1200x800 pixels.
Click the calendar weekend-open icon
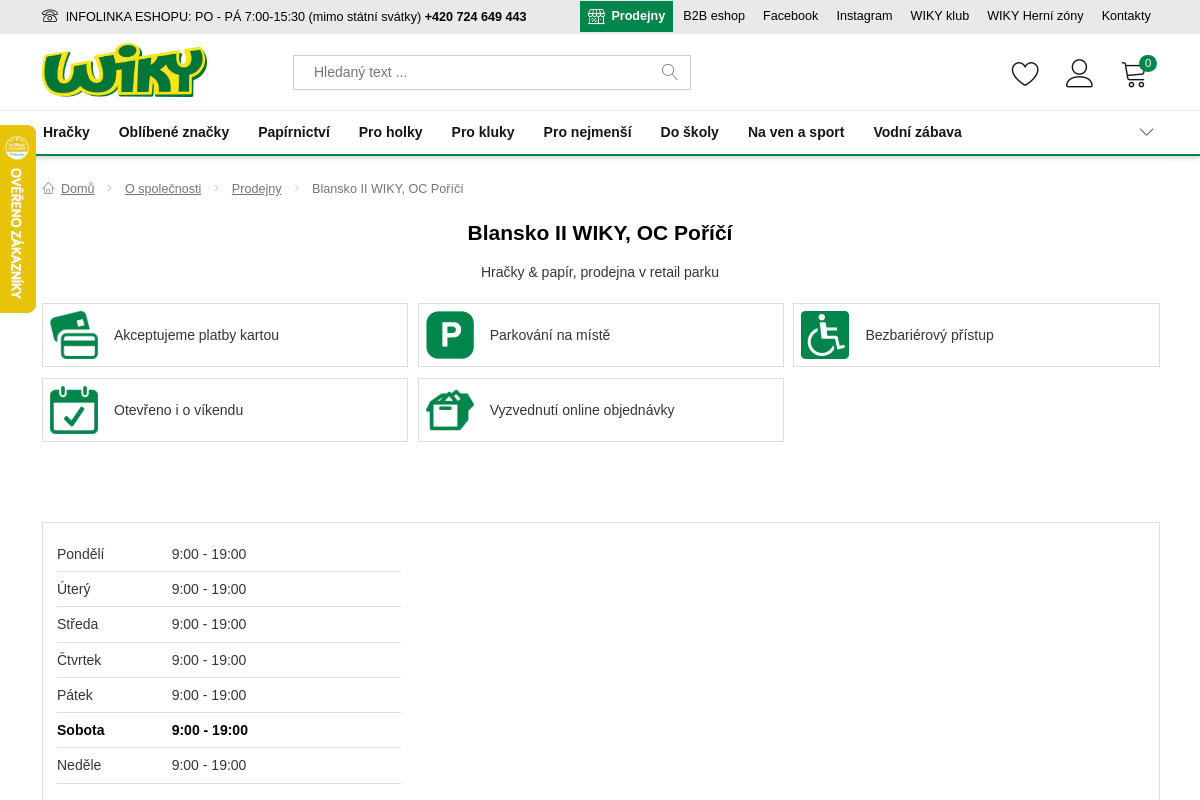click(74, 410)
